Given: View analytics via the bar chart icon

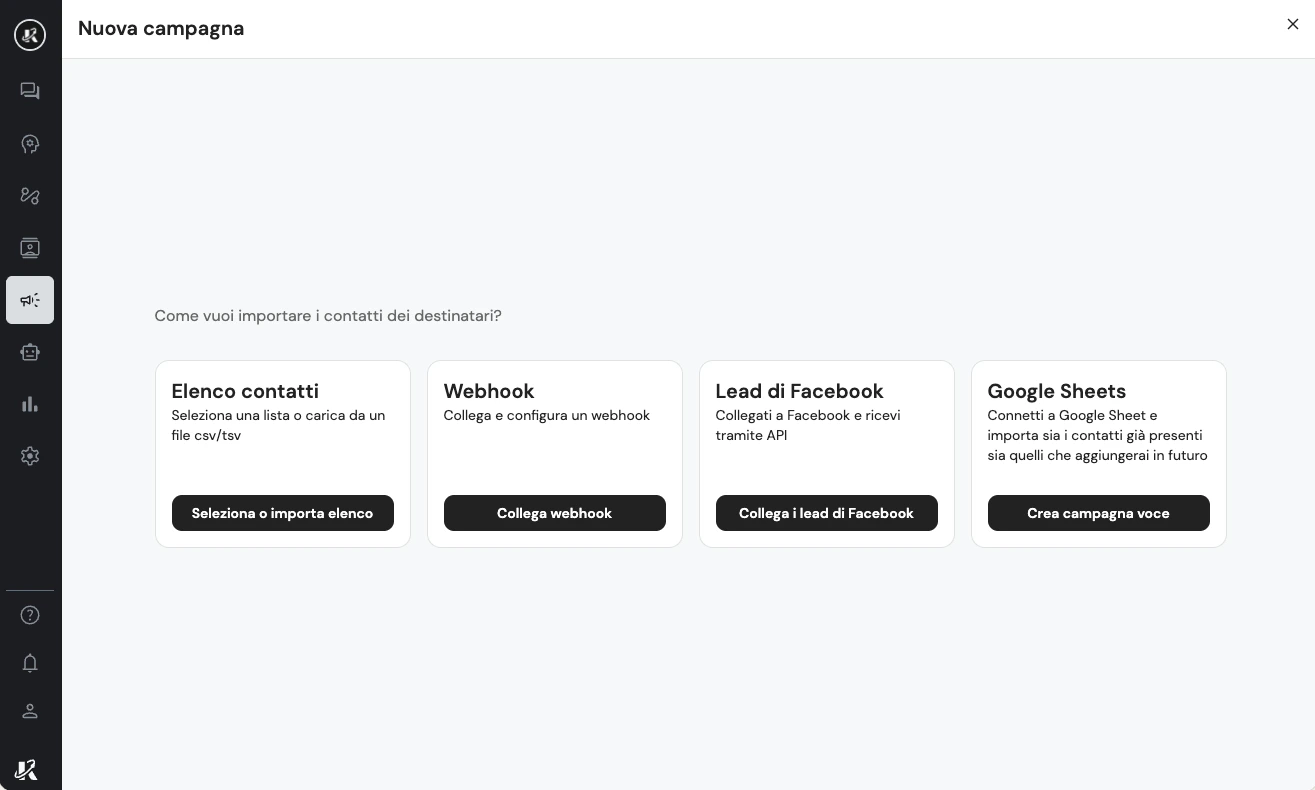Looking at the screenshot, I should click(30, 404).
